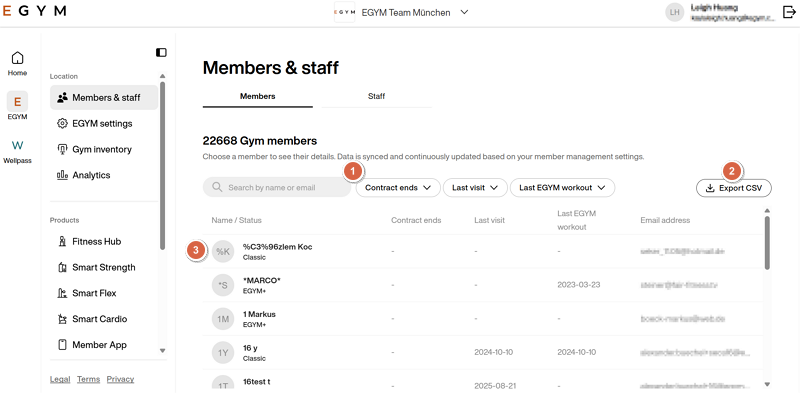Select the EGYM product icon in rail
The height and width of the screenshot is (393, 800).
(17, 102)
